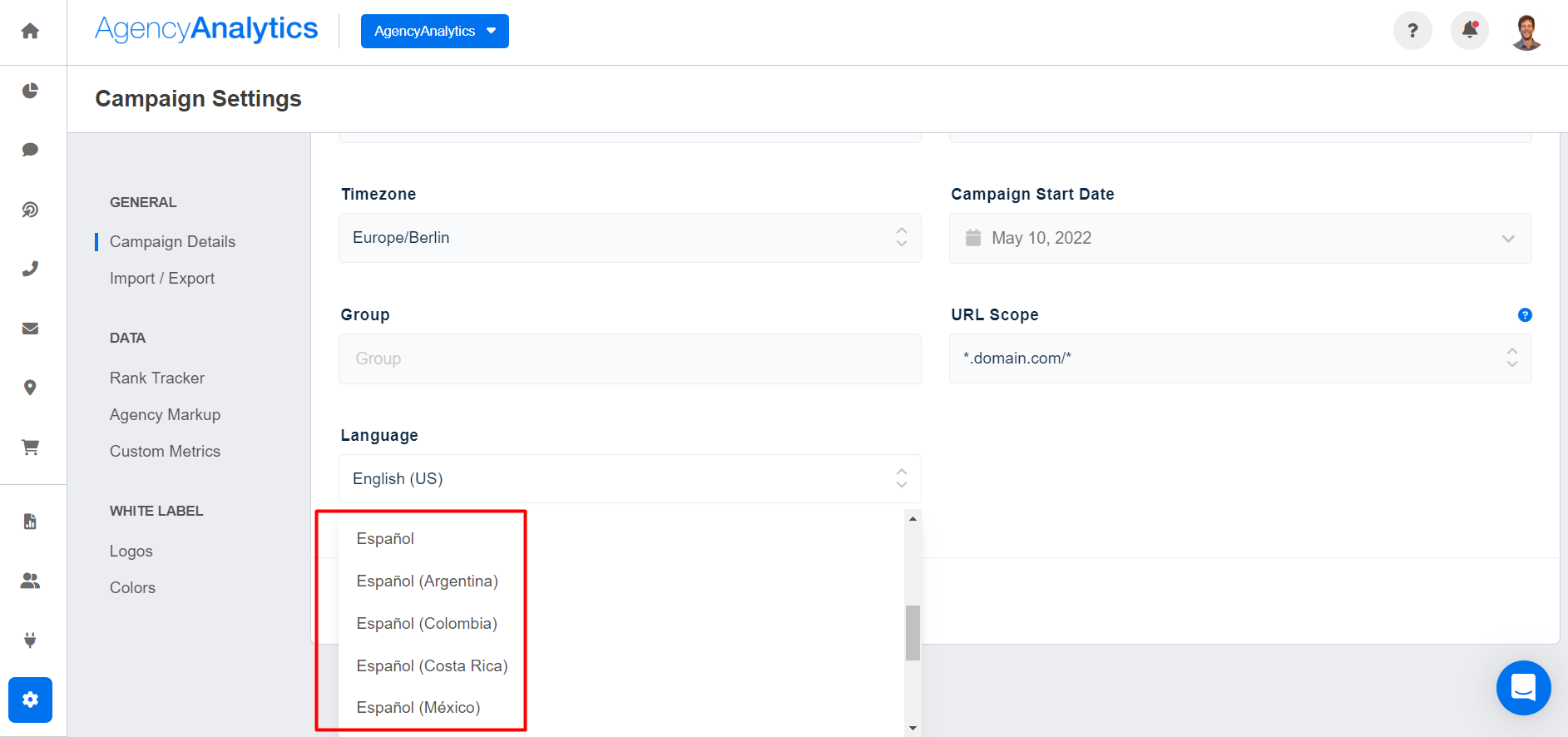Click into the Group input field
1568x737 pixels.
tap(629, 359)
